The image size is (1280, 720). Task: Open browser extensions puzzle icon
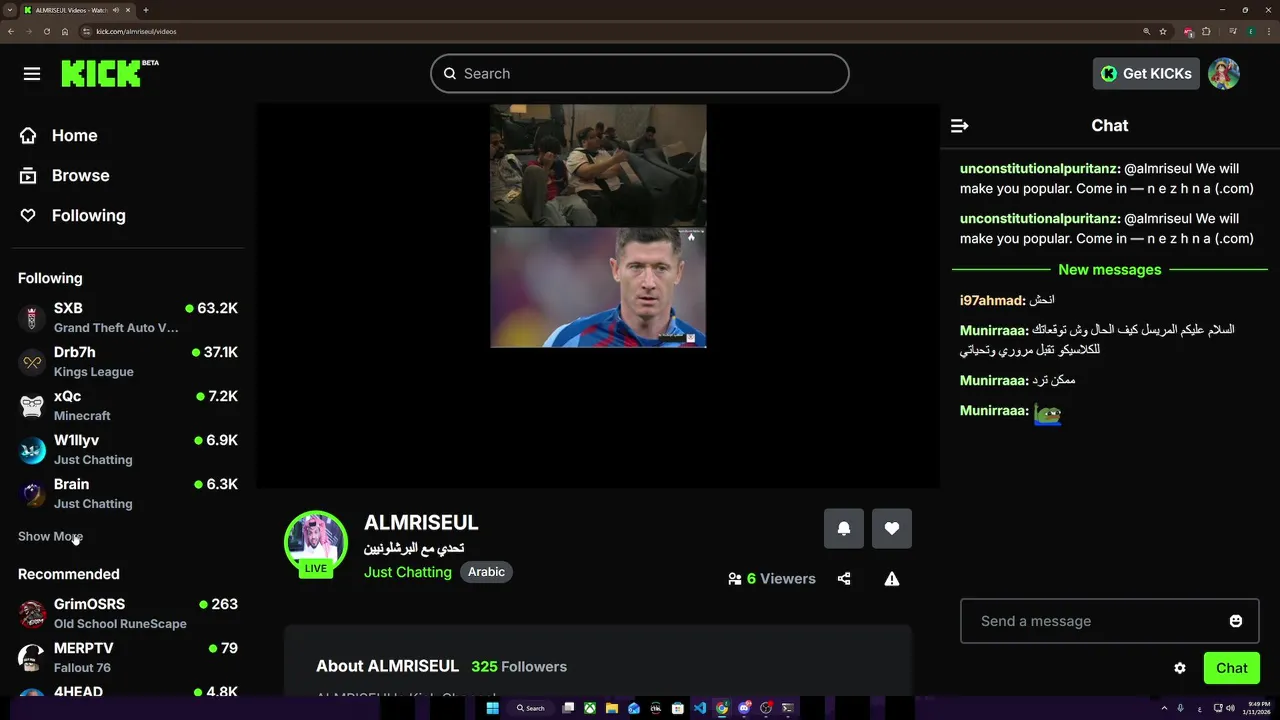coord(1206,31)
